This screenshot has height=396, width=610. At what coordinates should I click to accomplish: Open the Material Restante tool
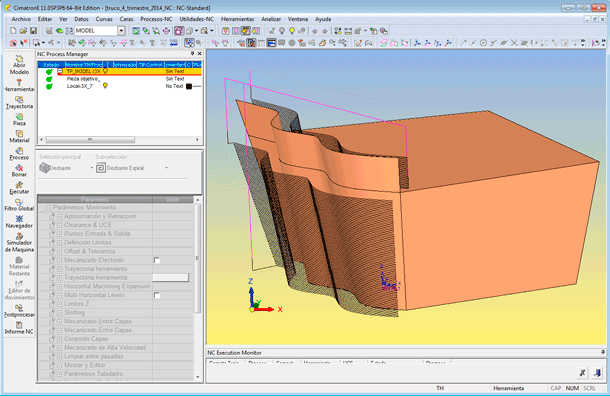click(19, 266)
